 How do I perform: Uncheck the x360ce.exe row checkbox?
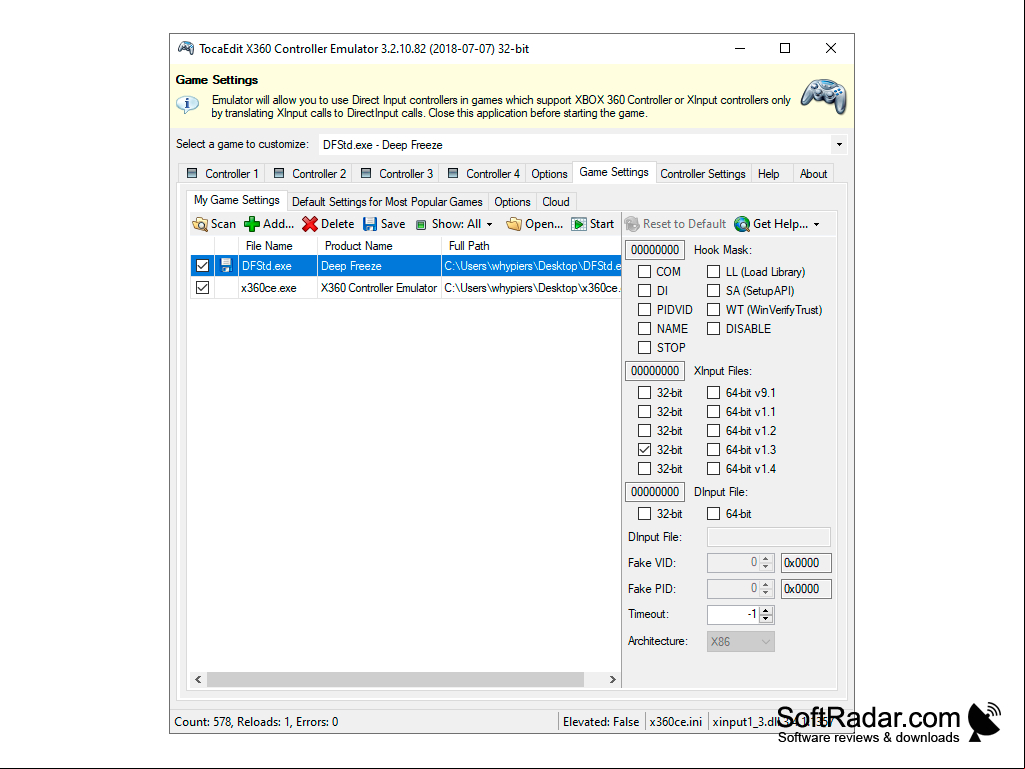(203, 287)
